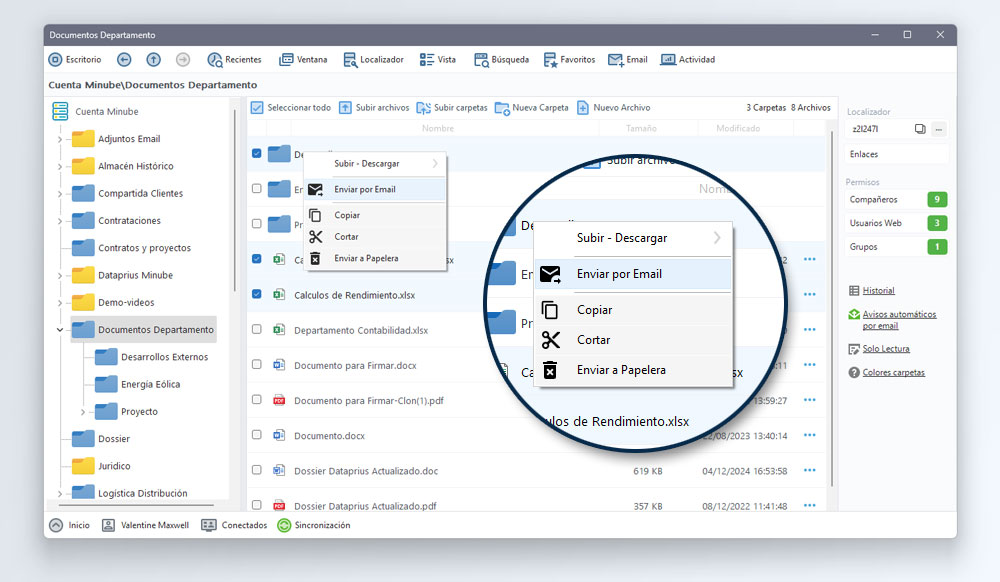Toggle the Seleccionar todo checkbox
The height and width of the screenshot is (582, 1000).
(256, 108)
